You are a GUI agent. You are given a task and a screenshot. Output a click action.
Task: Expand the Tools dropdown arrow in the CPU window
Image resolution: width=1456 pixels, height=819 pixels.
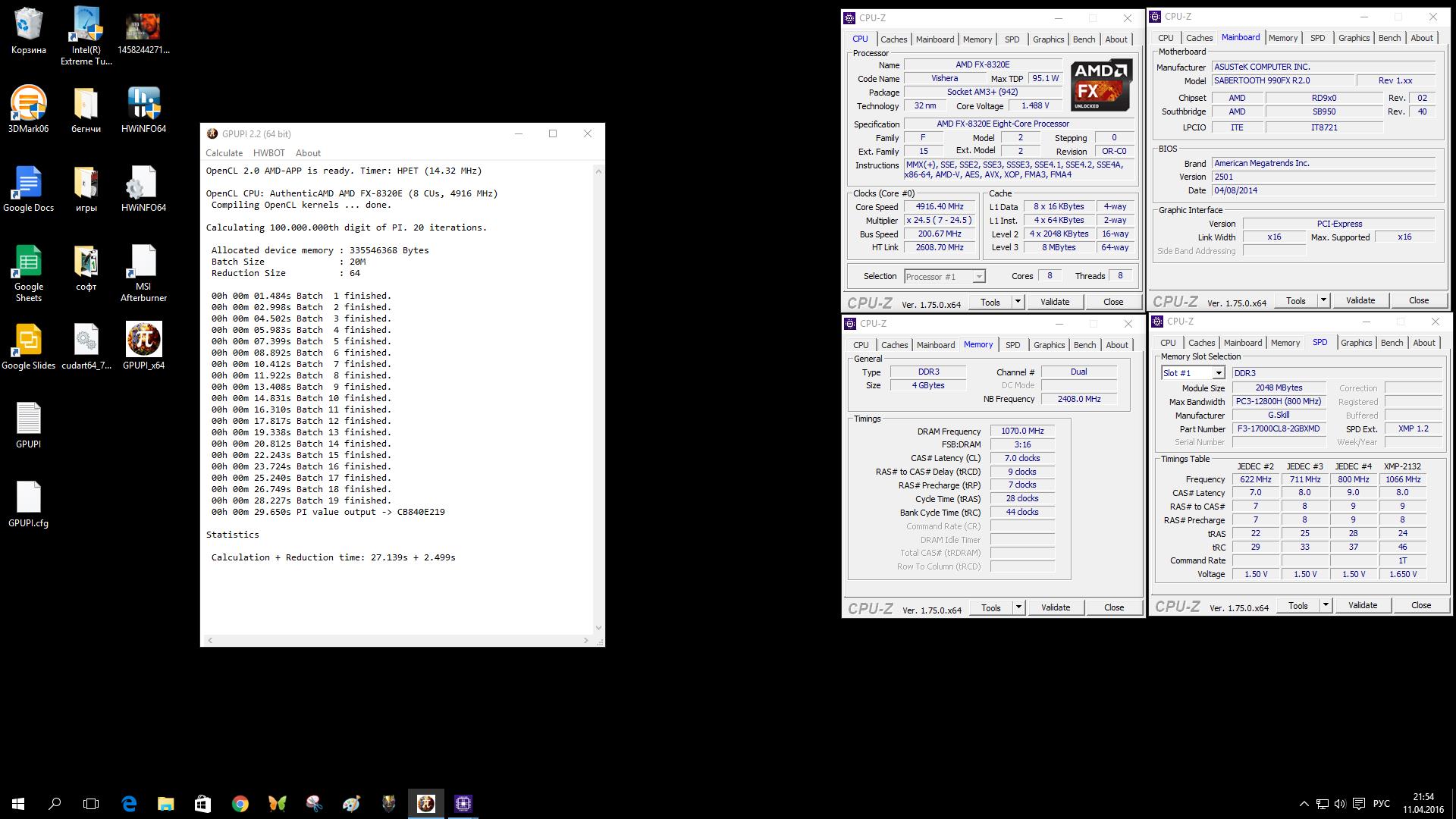[x=1018, y=302]
